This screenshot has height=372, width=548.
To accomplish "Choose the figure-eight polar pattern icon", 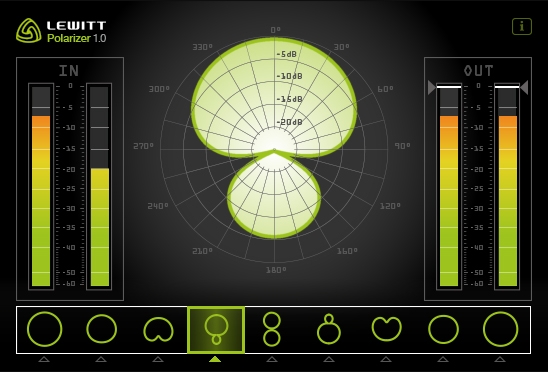I will (272, 329).
